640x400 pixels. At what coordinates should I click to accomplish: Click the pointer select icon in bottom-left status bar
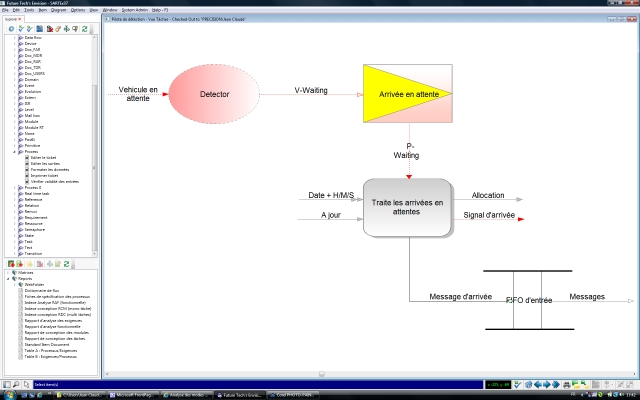26,384
